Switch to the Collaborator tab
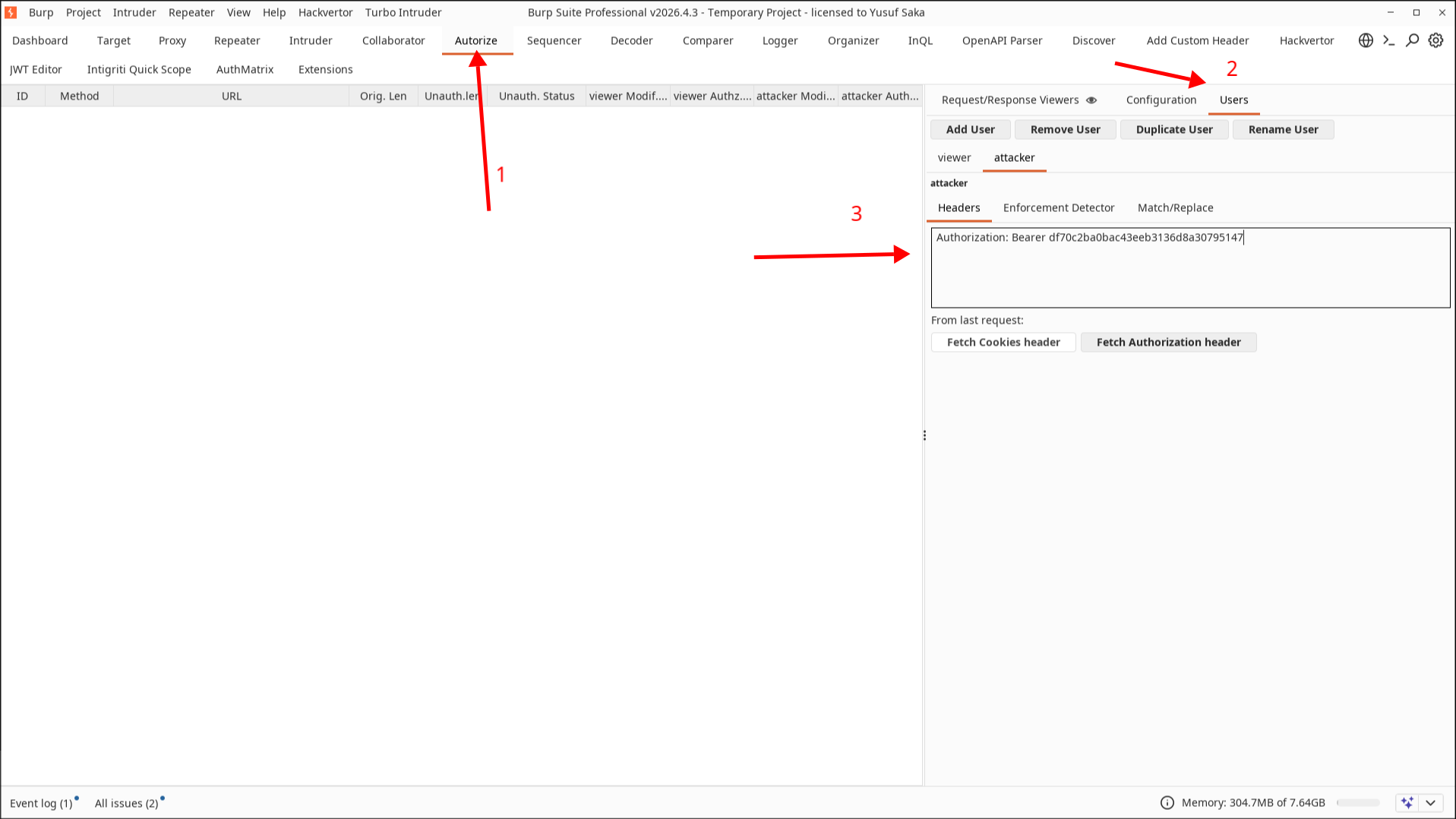The width and height of the screenshot is (1456, 819). [393, 40]
